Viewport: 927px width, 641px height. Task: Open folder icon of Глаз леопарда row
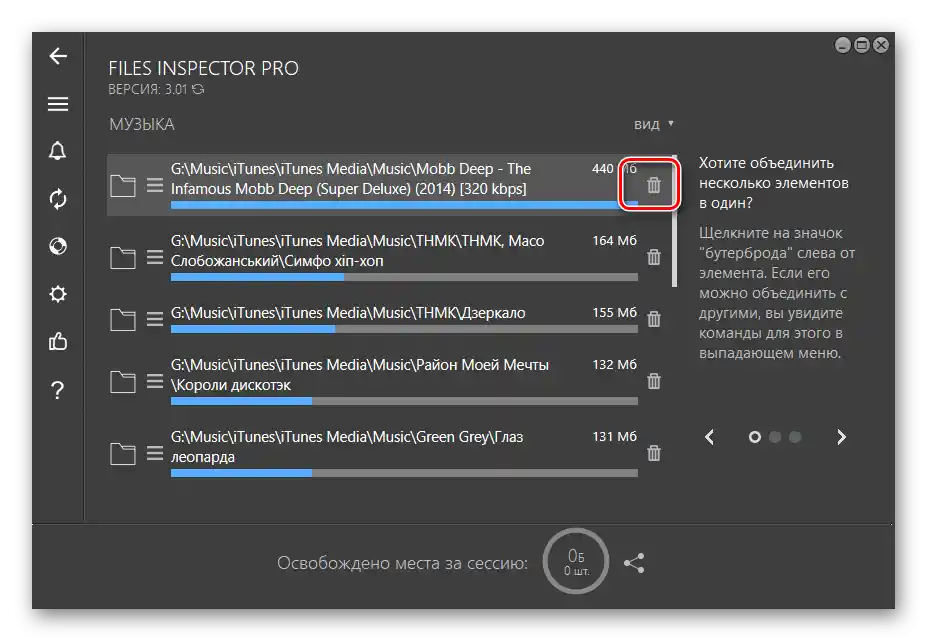coord(123,454)
